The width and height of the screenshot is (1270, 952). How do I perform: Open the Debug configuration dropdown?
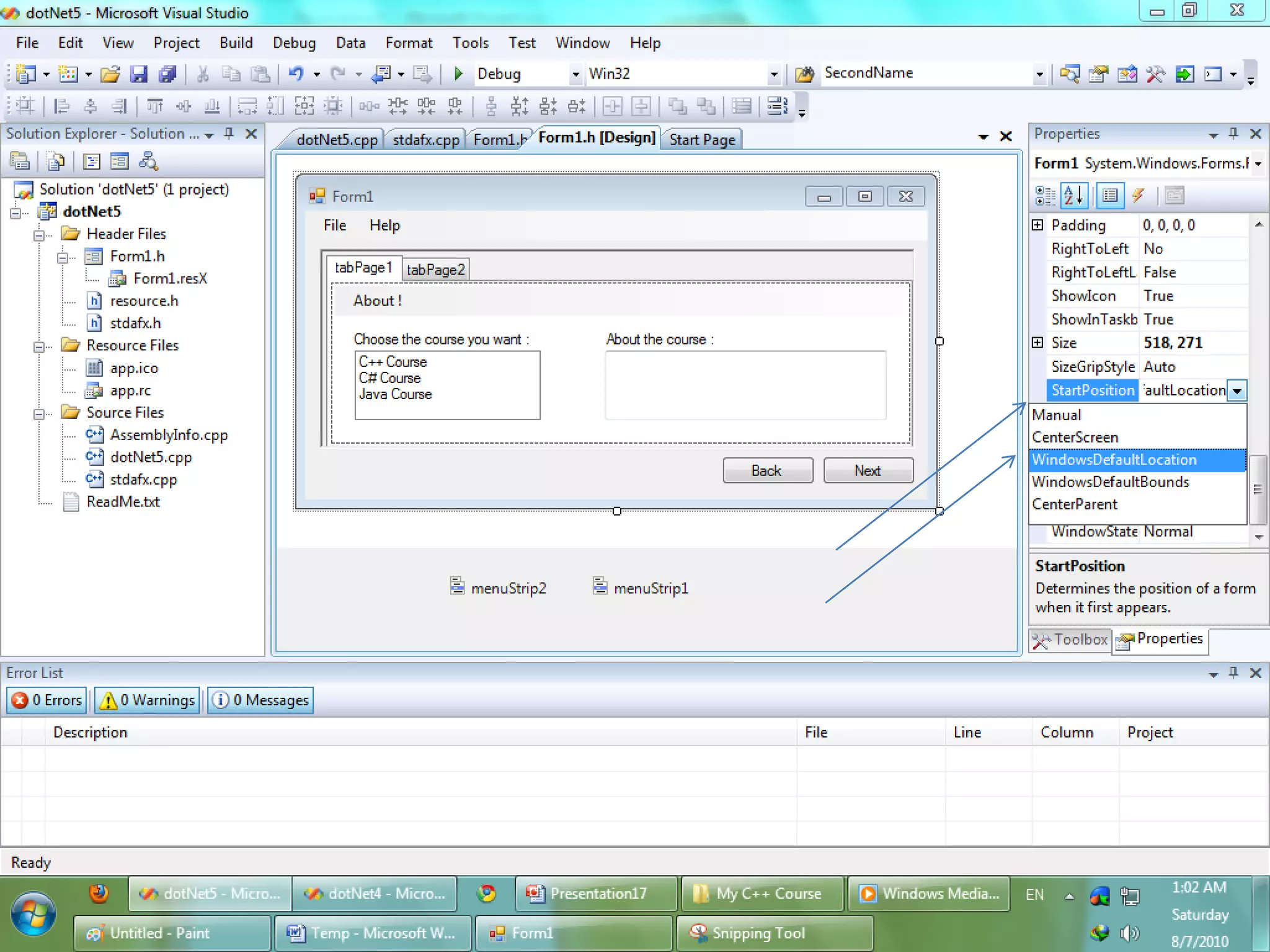click(575, 74)
